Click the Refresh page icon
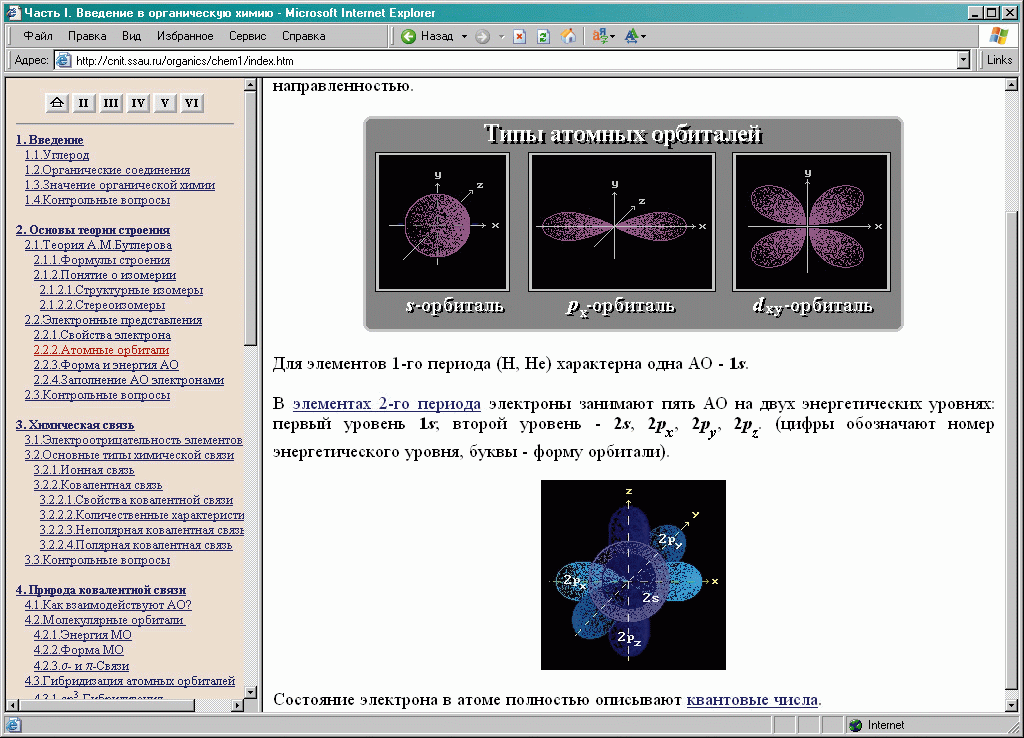The height and width of the screenshot is (738, 1024). pyautogui.click(x=543, y=36)
